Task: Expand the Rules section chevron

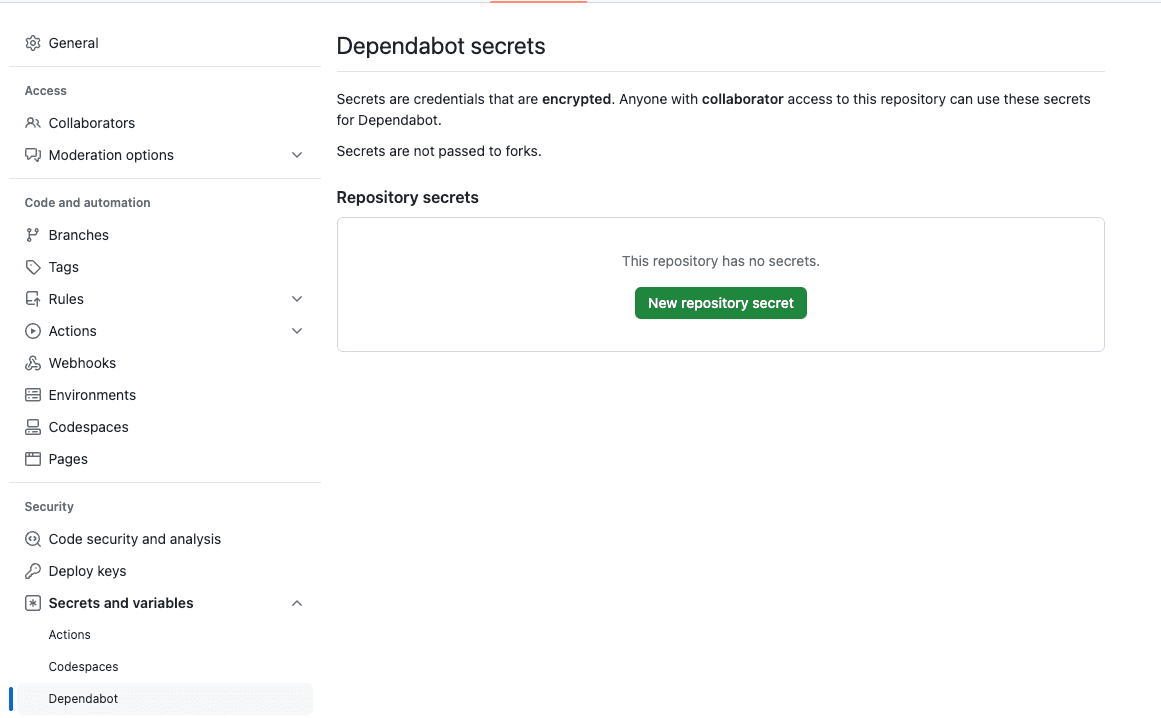Action: pyautogui.click(x=297, y=299)
